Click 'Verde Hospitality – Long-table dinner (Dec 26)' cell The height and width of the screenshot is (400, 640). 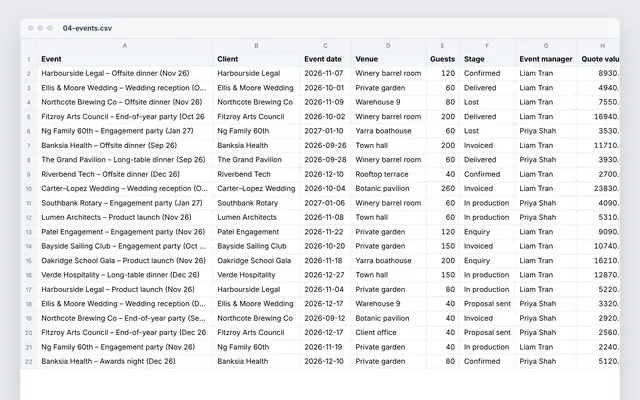pyautogui.click(x=125, y=275)
